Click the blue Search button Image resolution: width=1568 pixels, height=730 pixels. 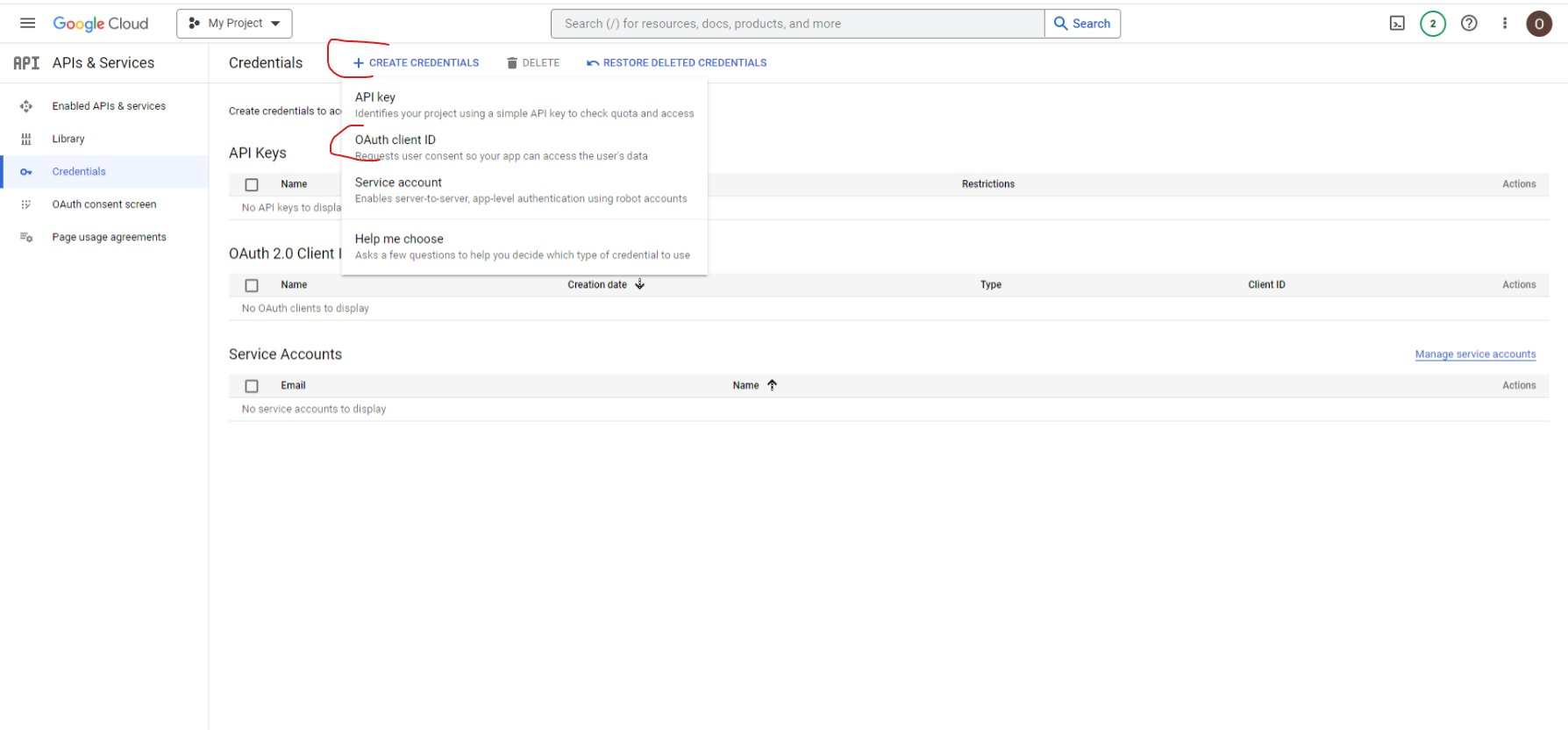pos(1082,24)
